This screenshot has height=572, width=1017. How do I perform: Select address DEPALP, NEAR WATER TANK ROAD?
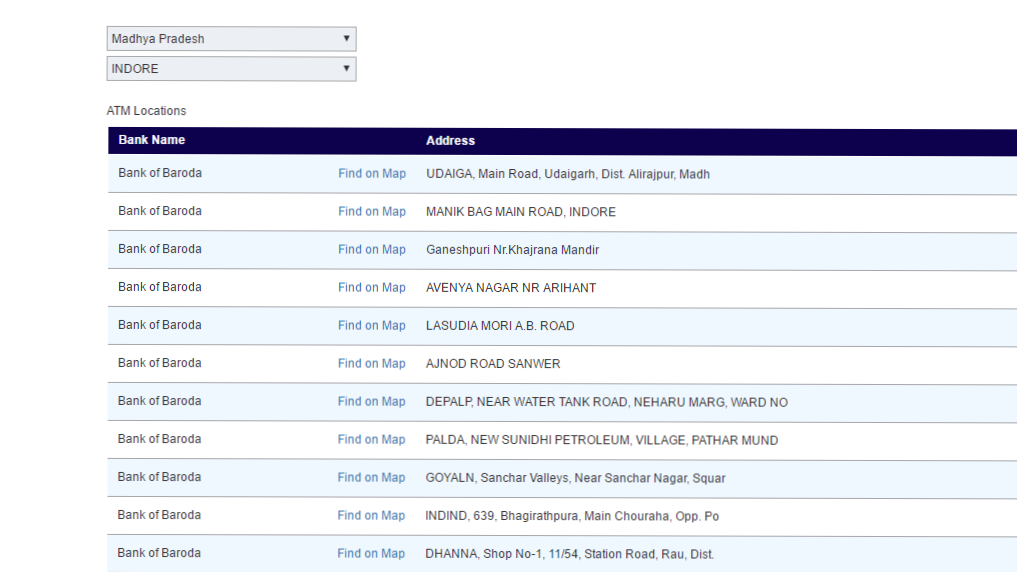pyautogui.click(x=606, y=402)
